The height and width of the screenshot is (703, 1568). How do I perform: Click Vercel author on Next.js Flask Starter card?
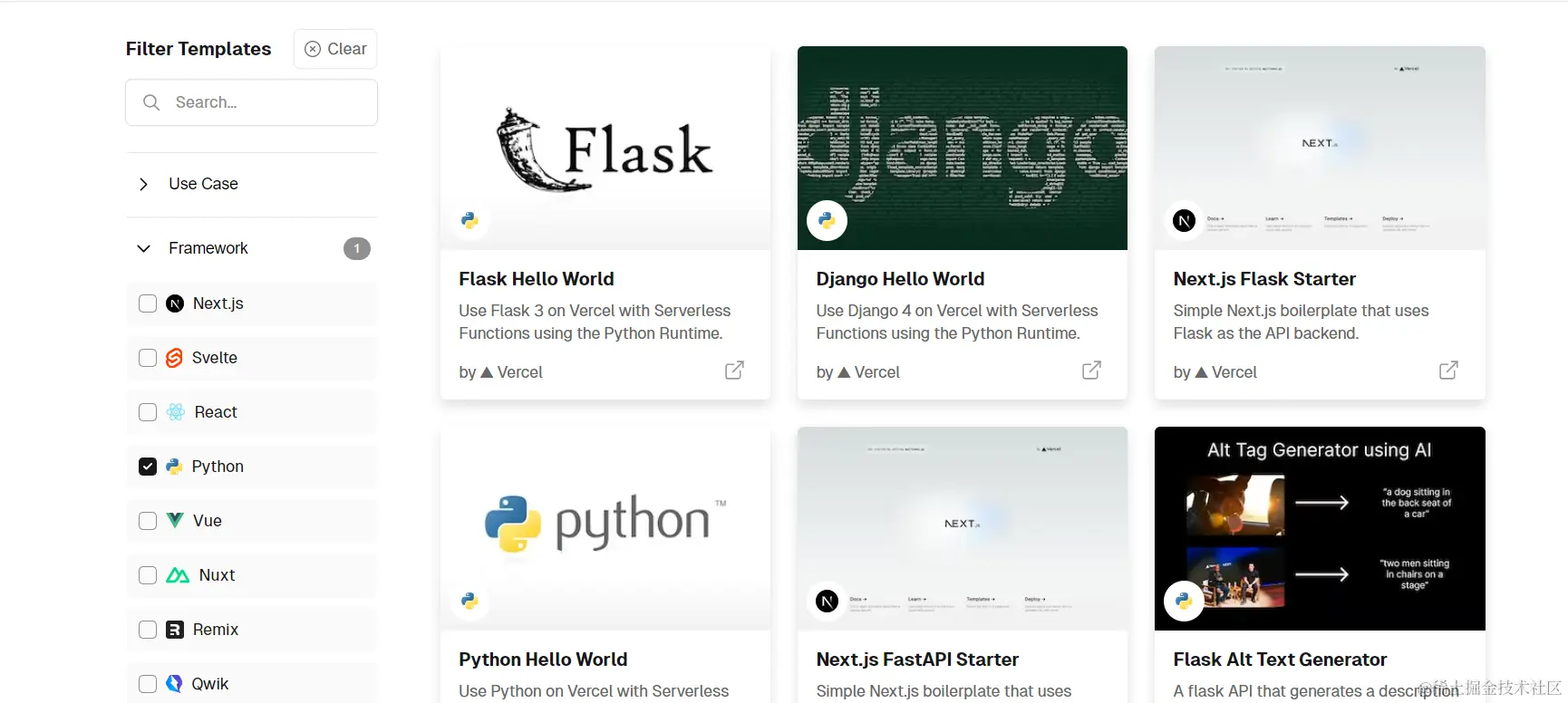[x=1215, y=372]
